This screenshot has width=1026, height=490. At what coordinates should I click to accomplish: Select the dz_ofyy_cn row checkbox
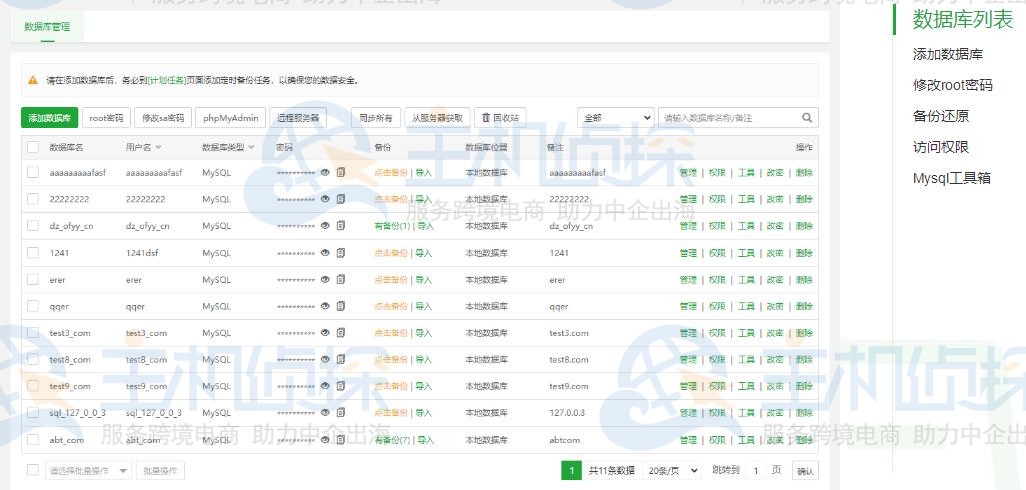pos(33,226)
